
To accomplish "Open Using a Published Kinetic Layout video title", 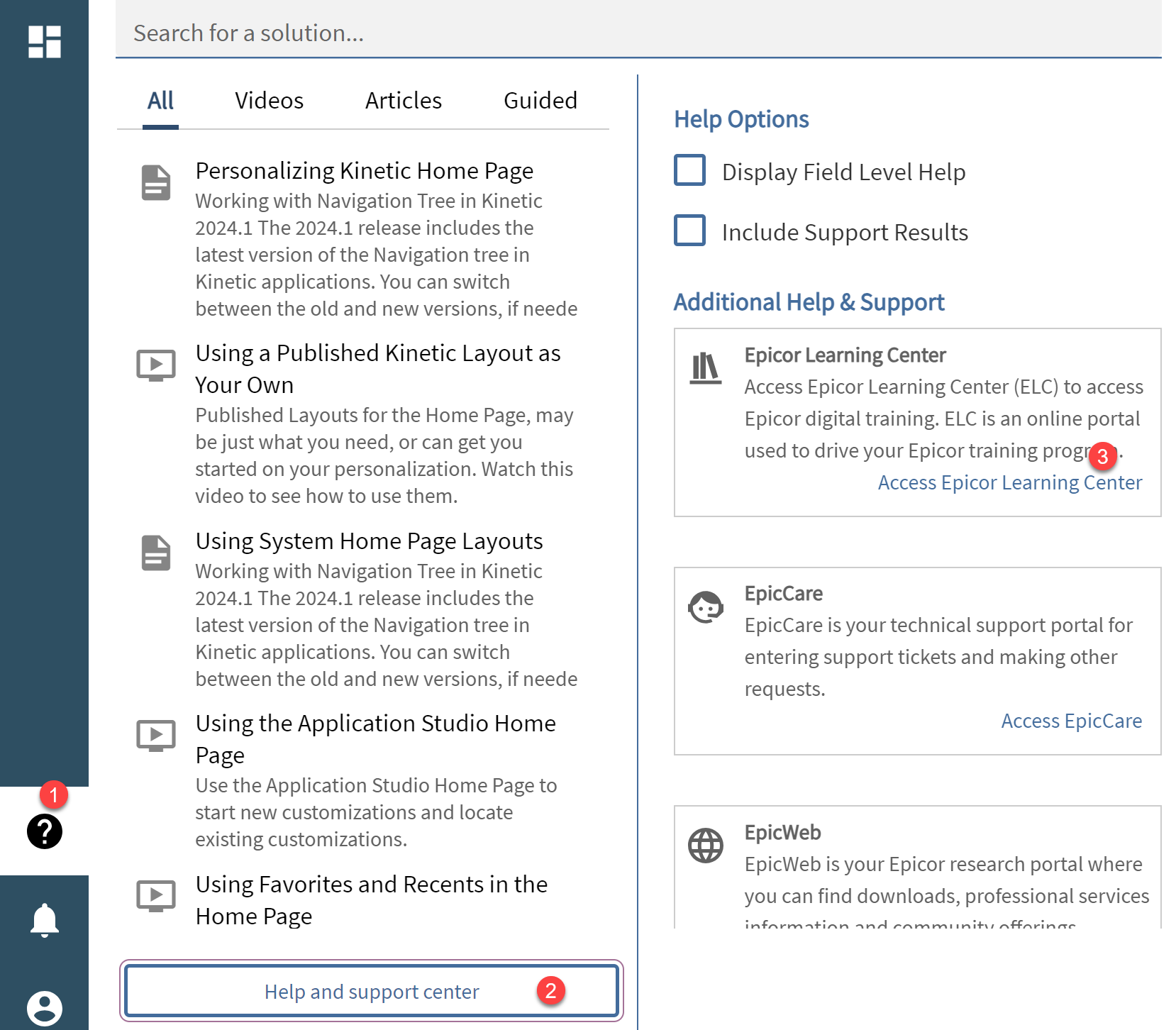I will [378, 369].
